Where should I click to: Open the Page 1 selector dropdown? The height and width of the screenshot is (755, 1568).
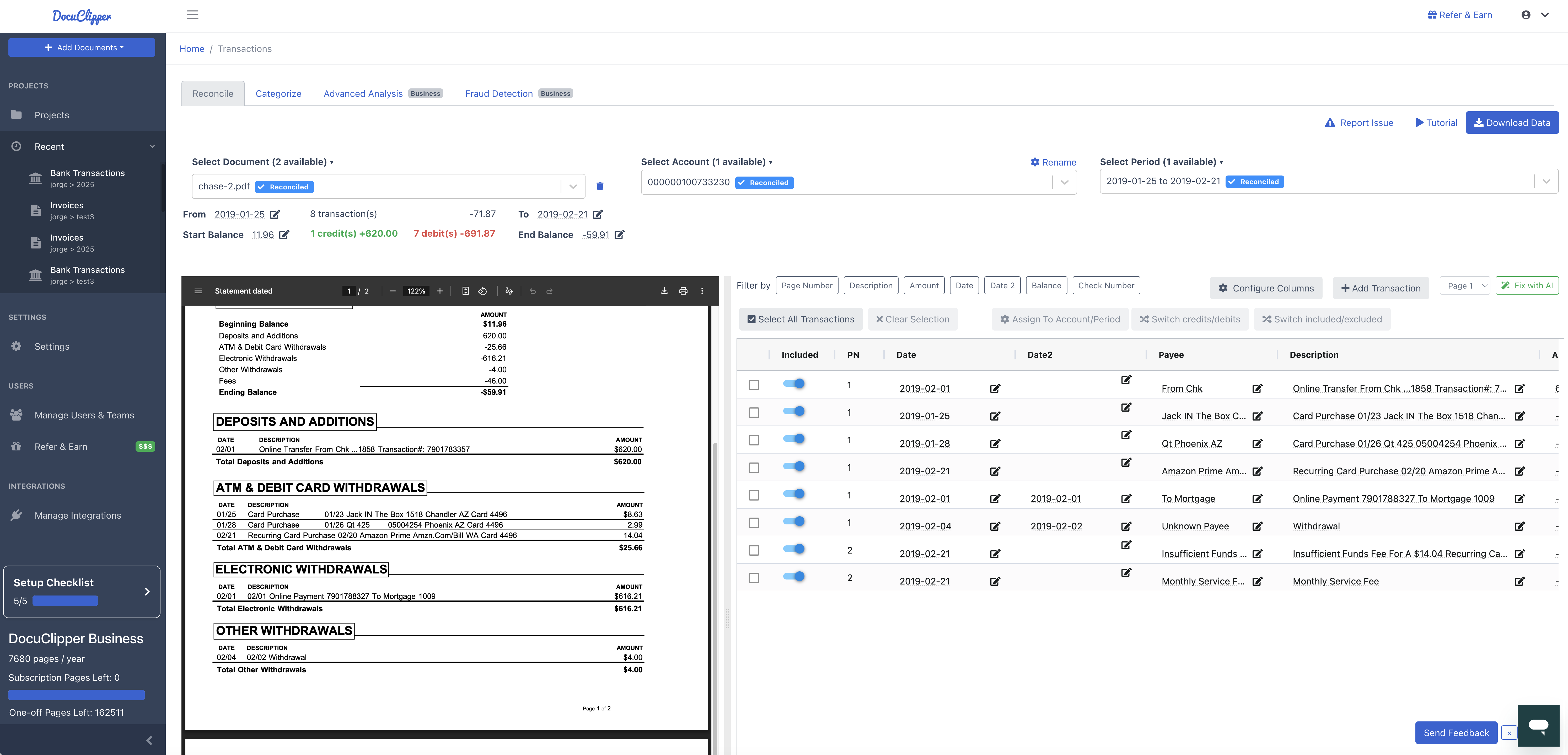pyautogui.click(x=1464, y=286)
